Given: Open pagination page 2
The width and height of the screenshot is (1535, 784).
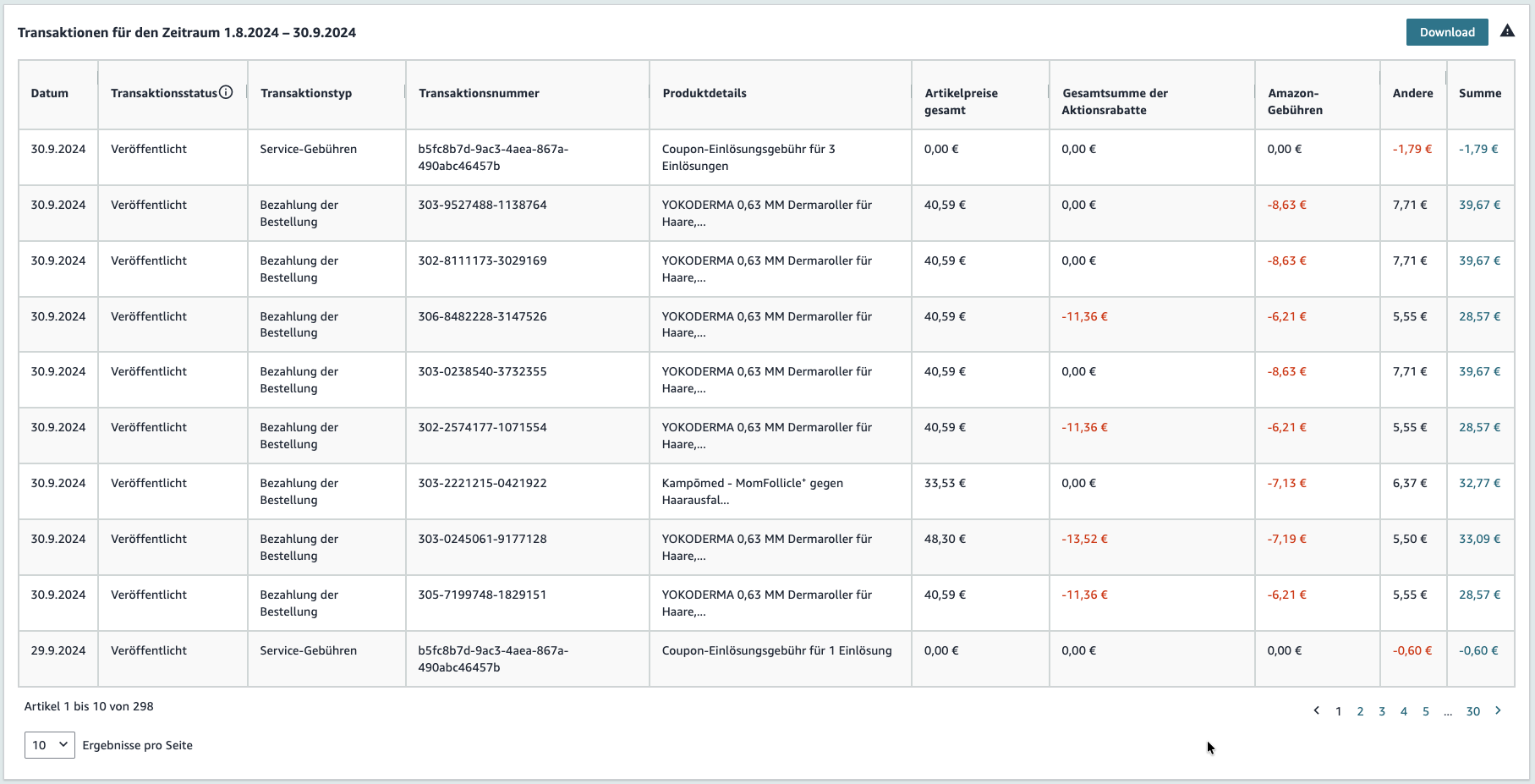Looking at the screenshot, I should point(1360,711).
